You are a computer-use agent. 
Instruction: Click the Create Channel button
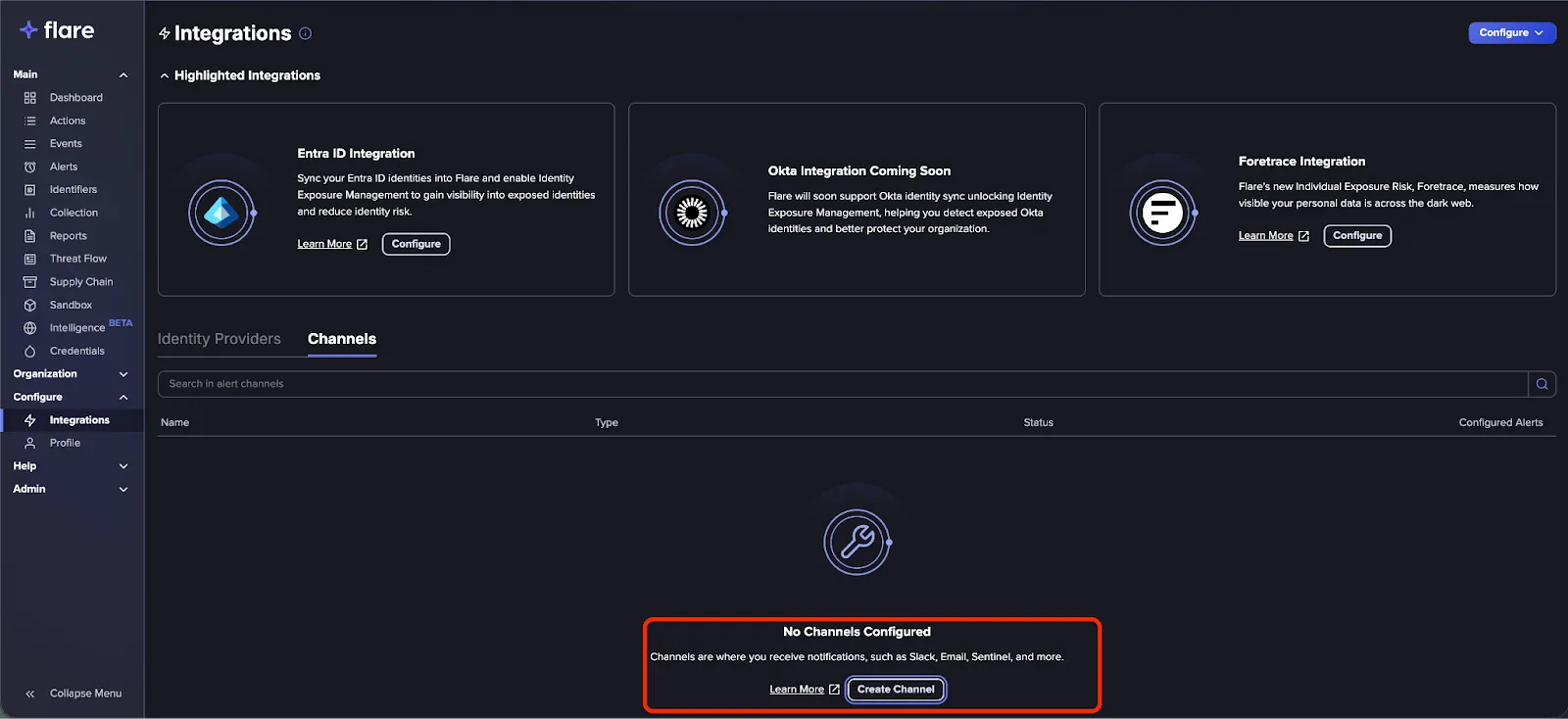coord(896,690)
